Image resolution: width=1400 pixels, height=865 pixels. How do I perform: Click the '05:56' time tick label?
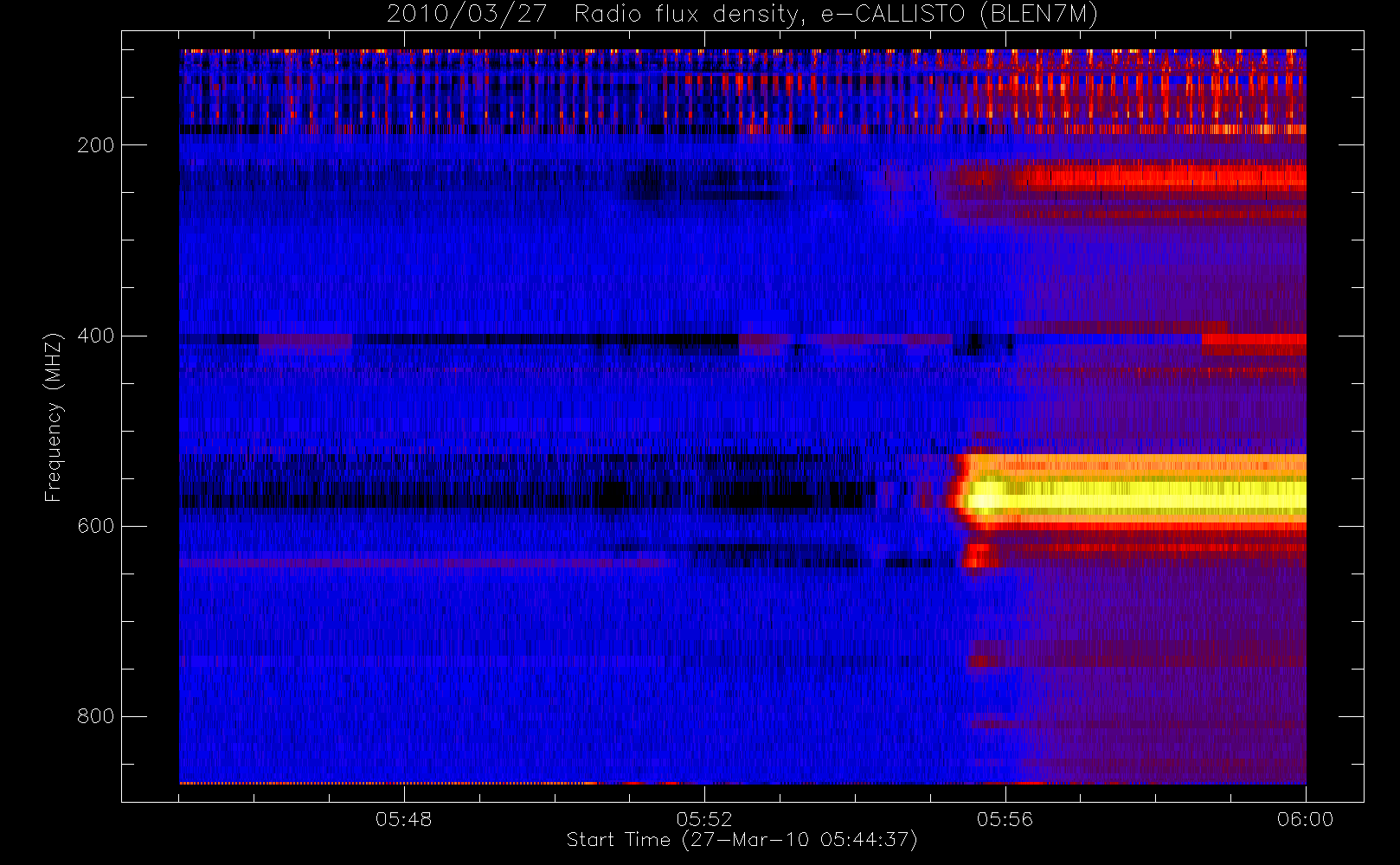[x=1005, y=819]
